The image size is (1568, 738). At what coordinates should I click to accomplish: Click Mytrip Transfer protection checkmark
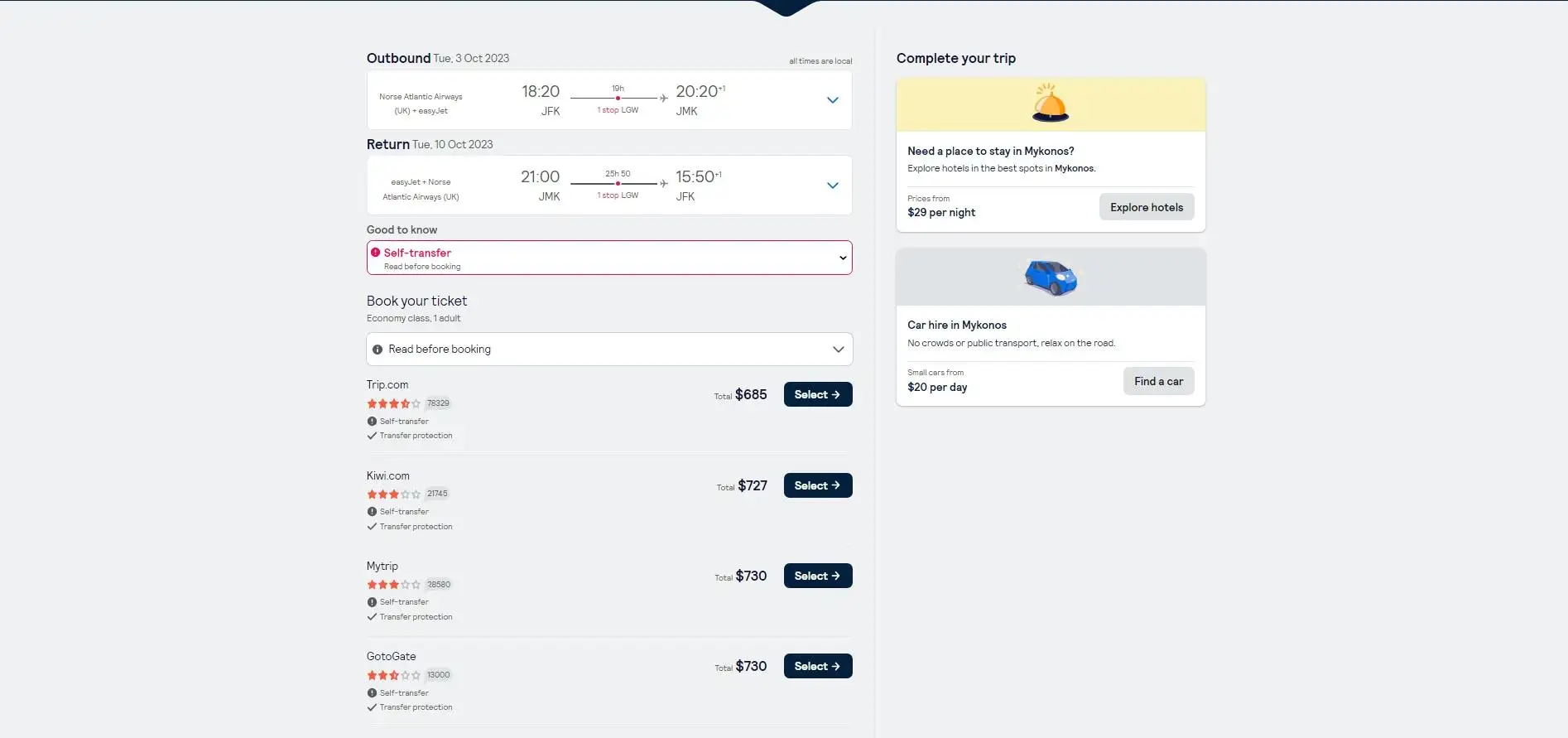(372, 617)
